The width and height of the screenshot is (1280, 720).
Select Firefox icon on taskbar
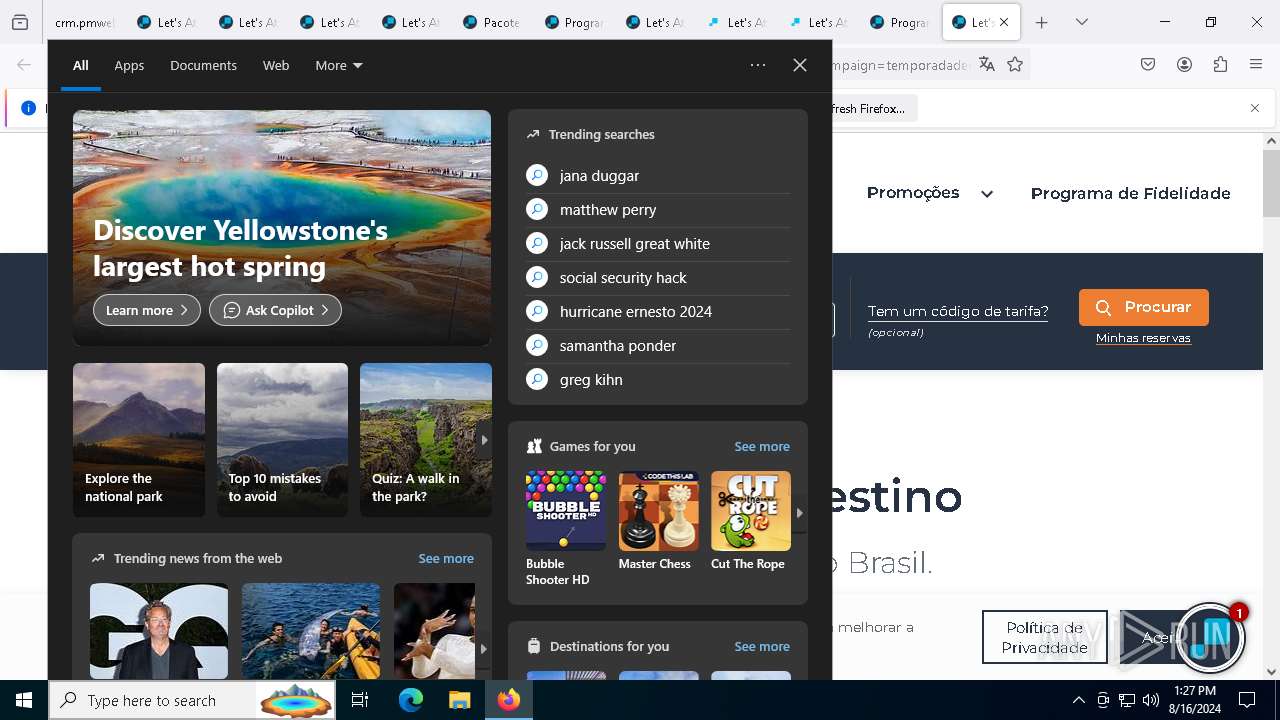(509, 700)
